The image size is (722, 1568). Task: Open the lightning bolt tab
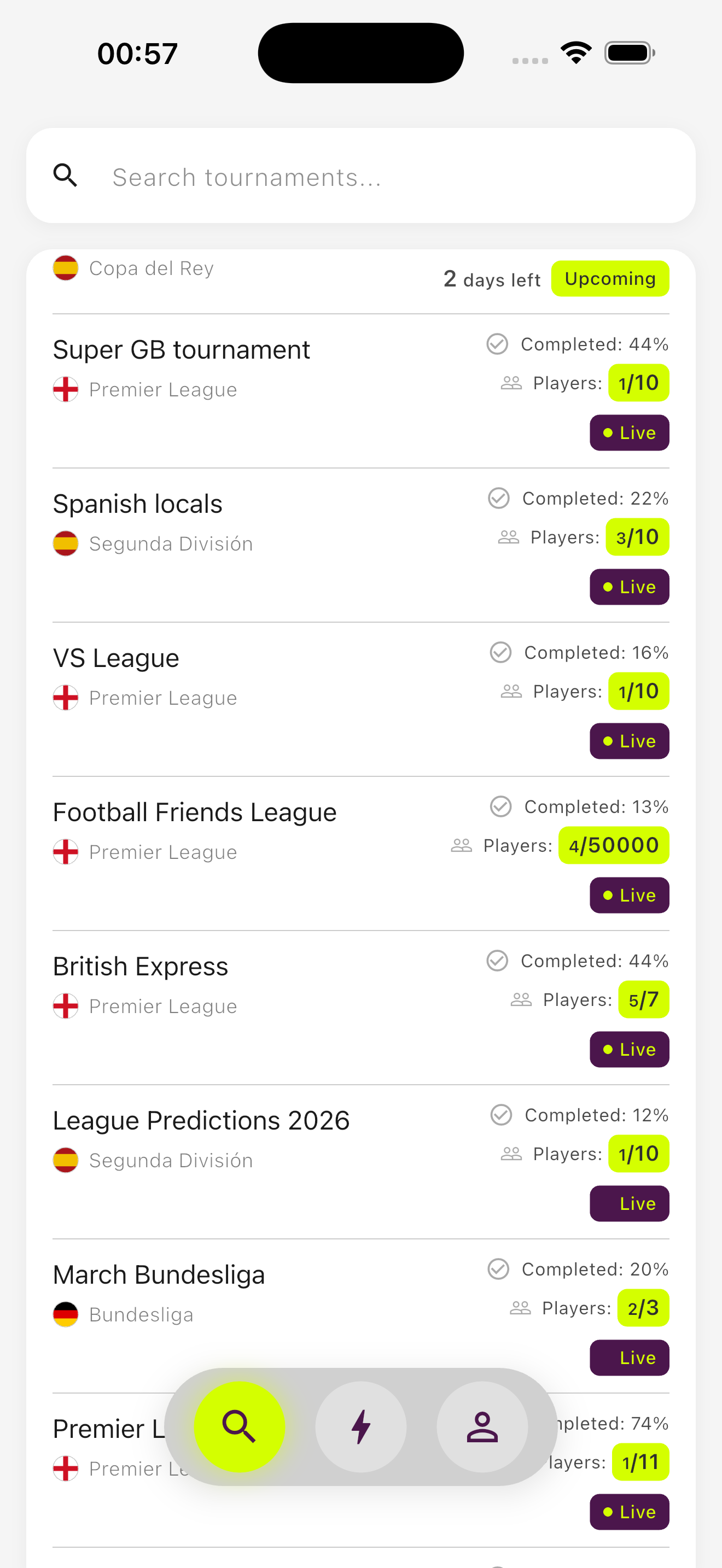point(361,1426)
